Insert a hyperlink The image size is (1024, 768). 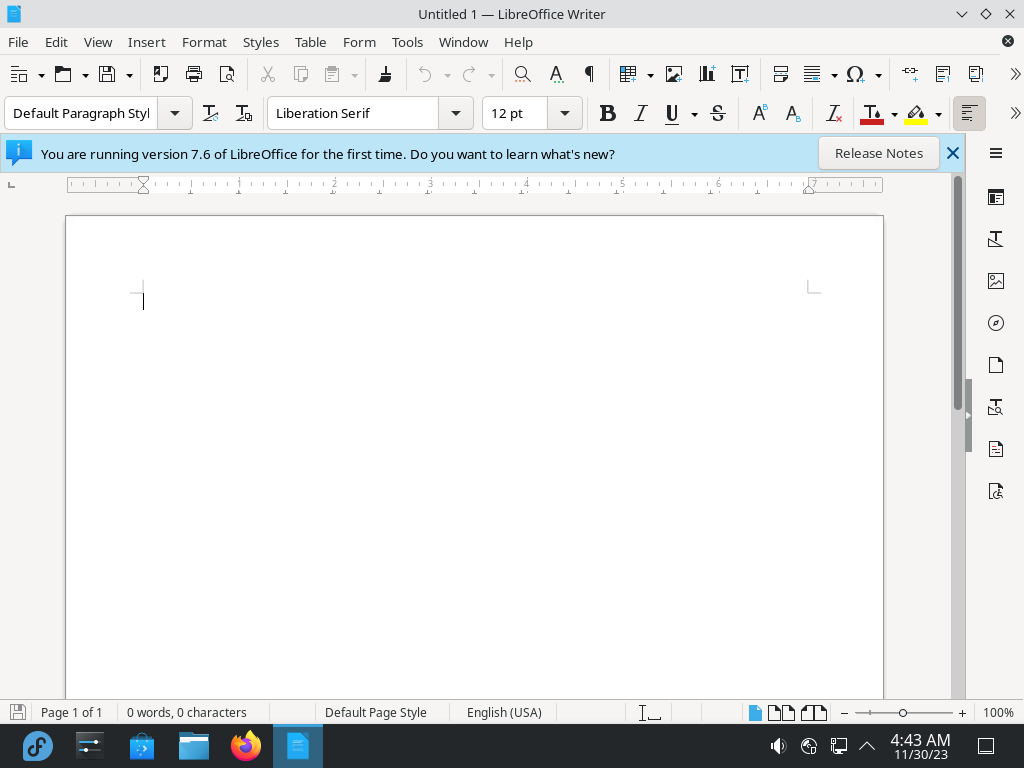[x=910, y=74]
